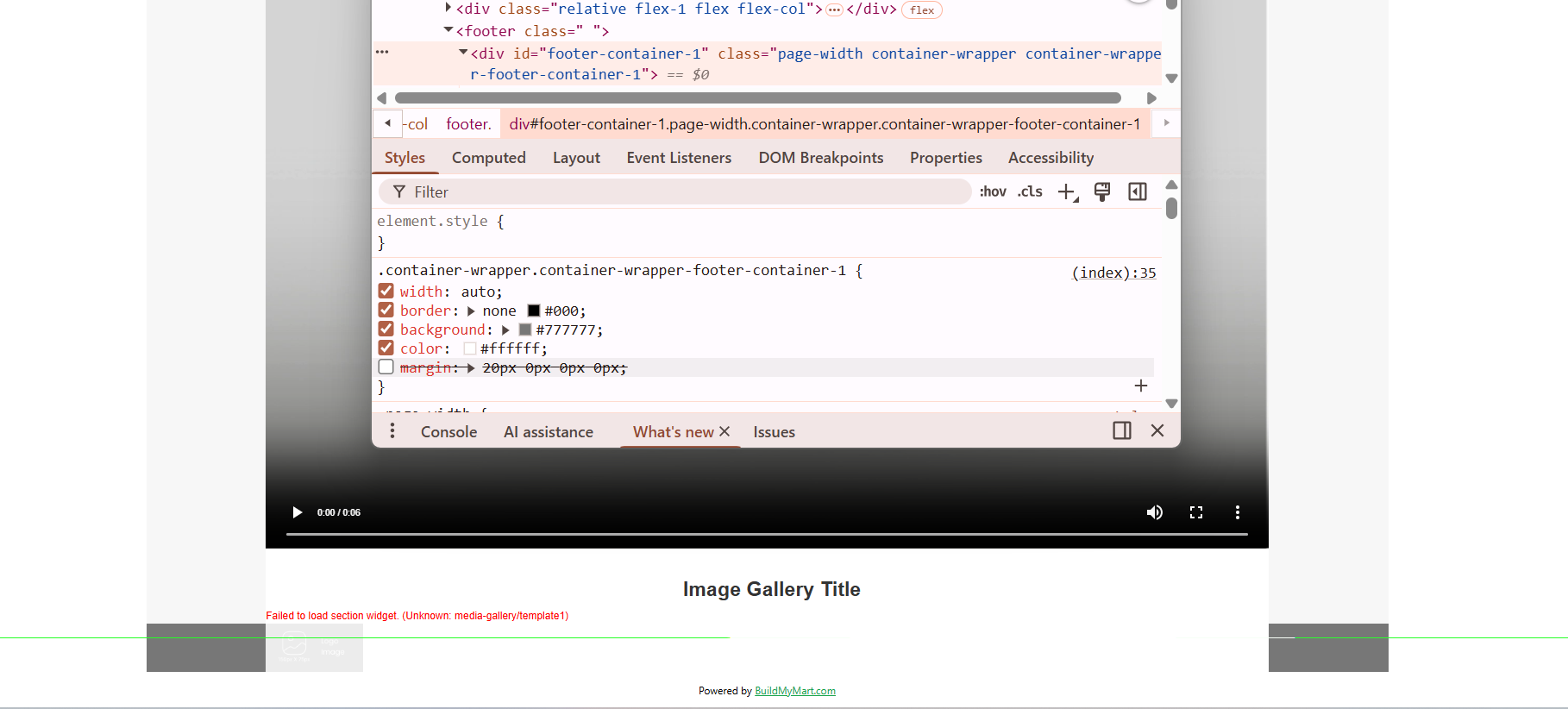Expand the collapsed ellipsis in div node

point(834,10)
